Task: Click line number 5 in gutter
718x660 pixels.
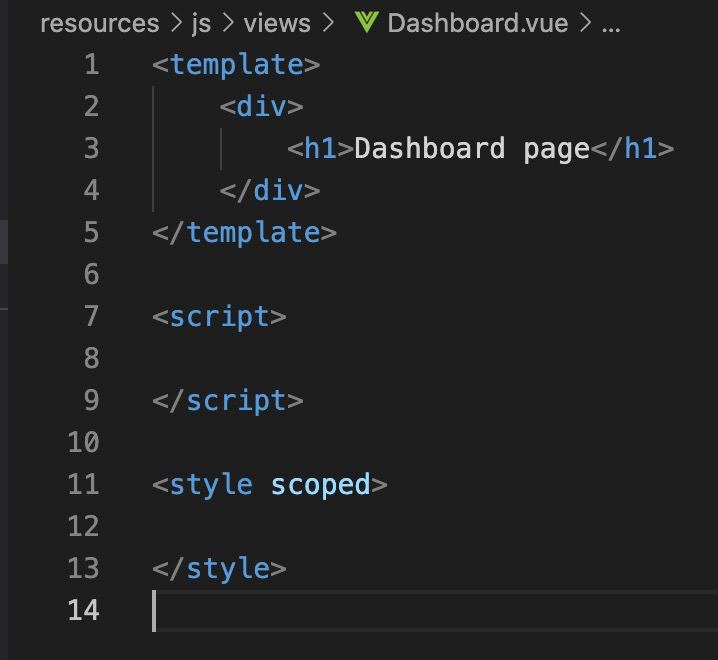Action: tap(92, 232)
